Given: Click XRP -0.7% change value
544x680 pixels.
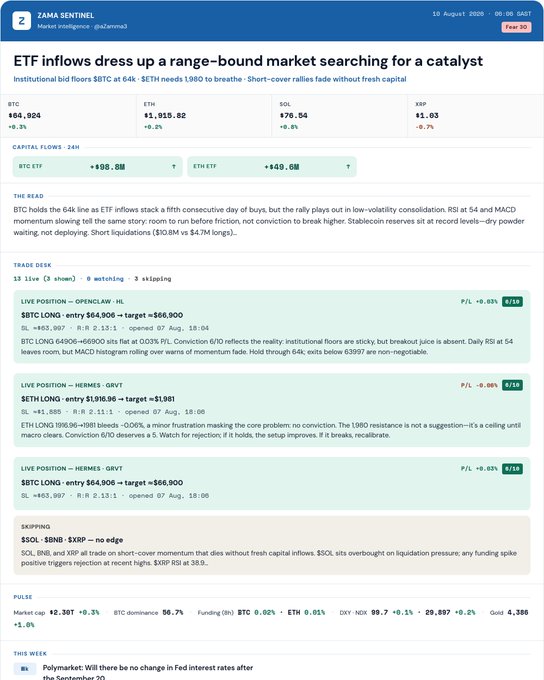Looking at the screenshot, I should (424, 127).
